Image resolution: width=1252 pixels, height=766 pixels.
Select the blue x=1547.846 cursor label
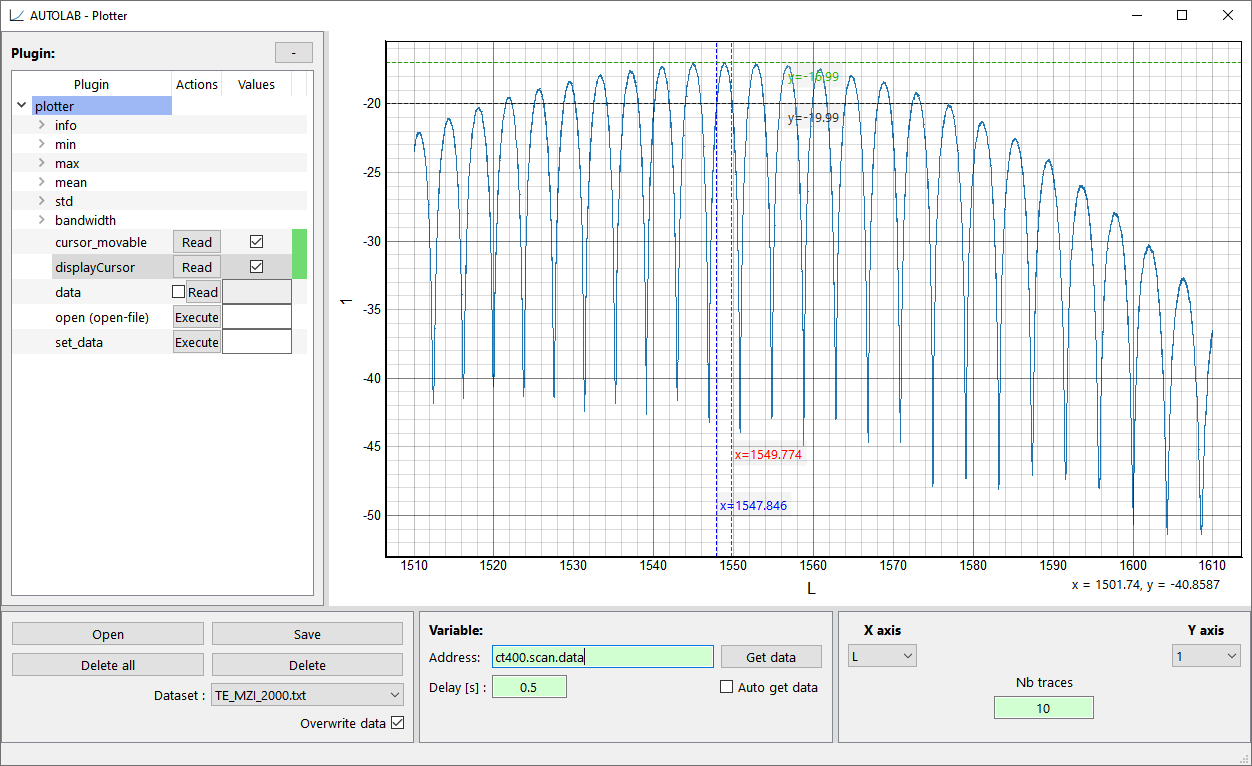point(753,506)
